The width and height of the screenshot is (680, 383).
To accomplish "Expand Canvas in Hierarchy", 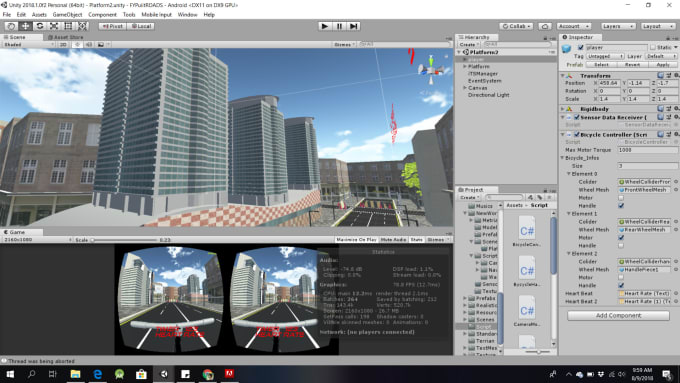I will coord(465,88).
